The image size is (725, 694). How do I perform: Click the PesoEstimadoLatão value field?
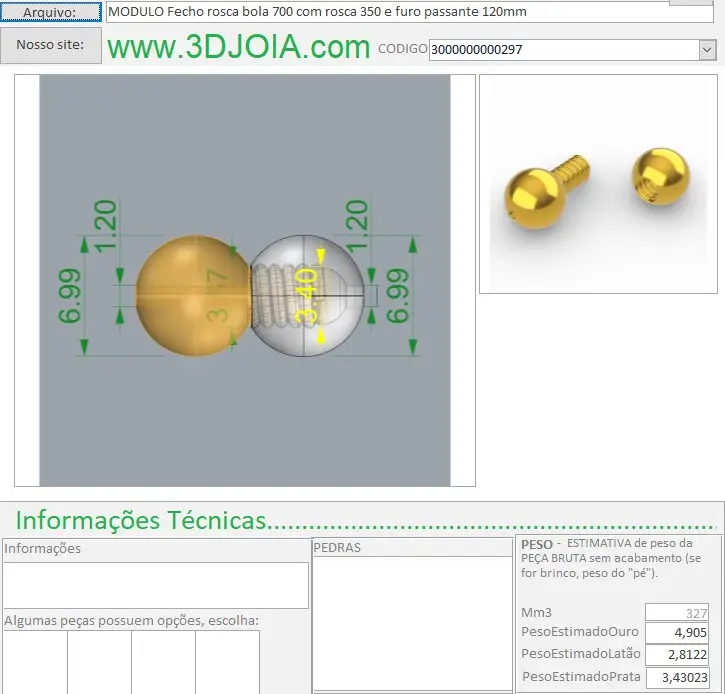677,655
